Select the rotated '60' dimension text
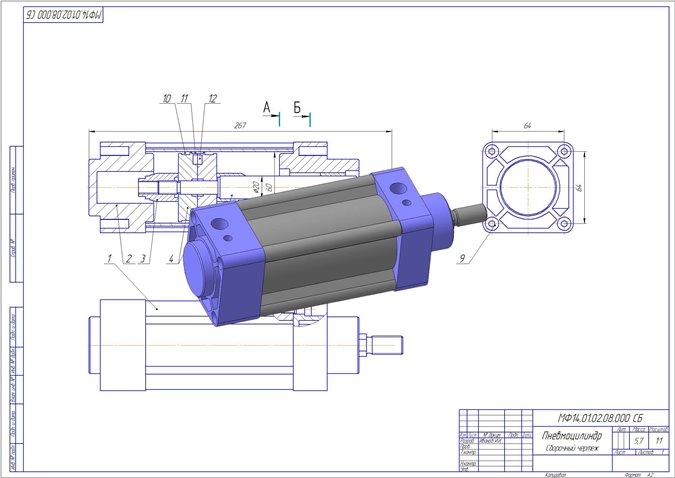This screenshot has height=478, width=675. [x=269, y=187]
